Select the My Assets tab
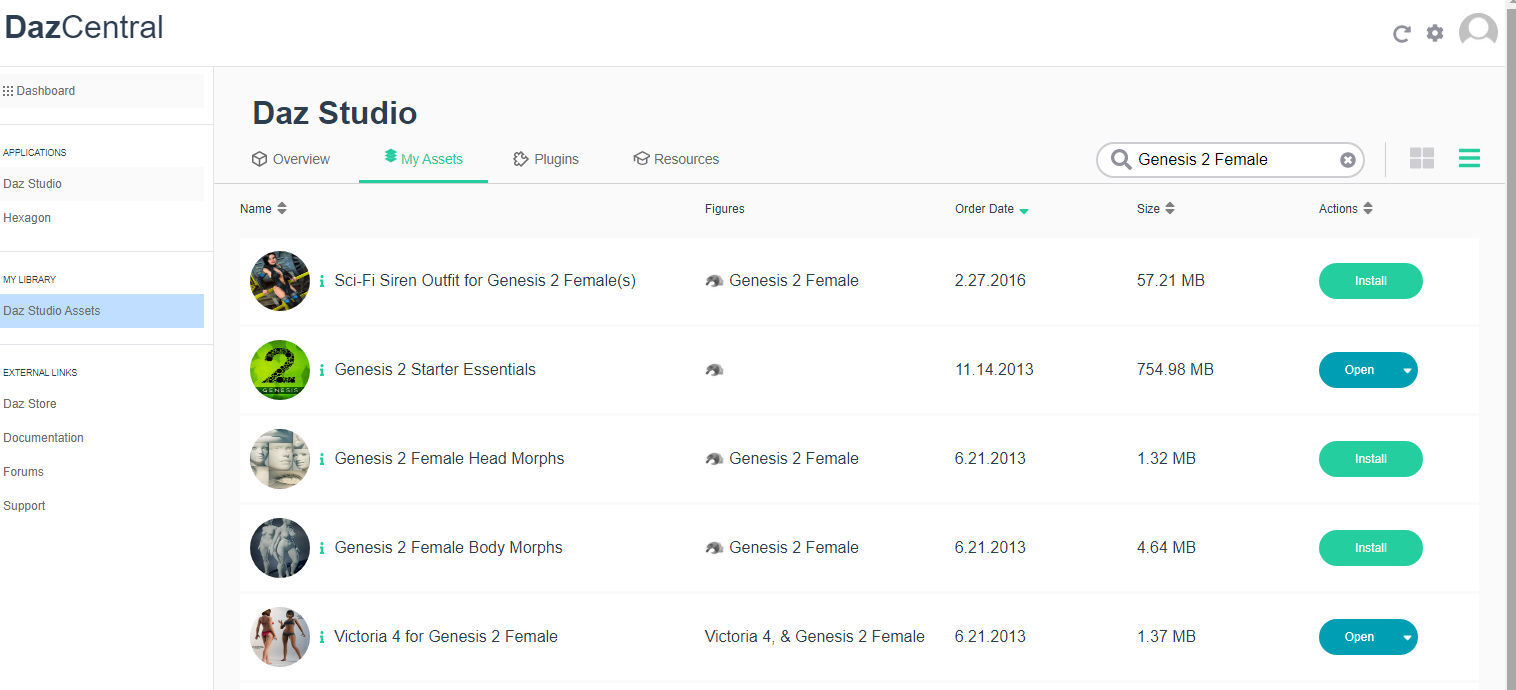This screenshot has height=690, width=1516. [x=423, y=159]
